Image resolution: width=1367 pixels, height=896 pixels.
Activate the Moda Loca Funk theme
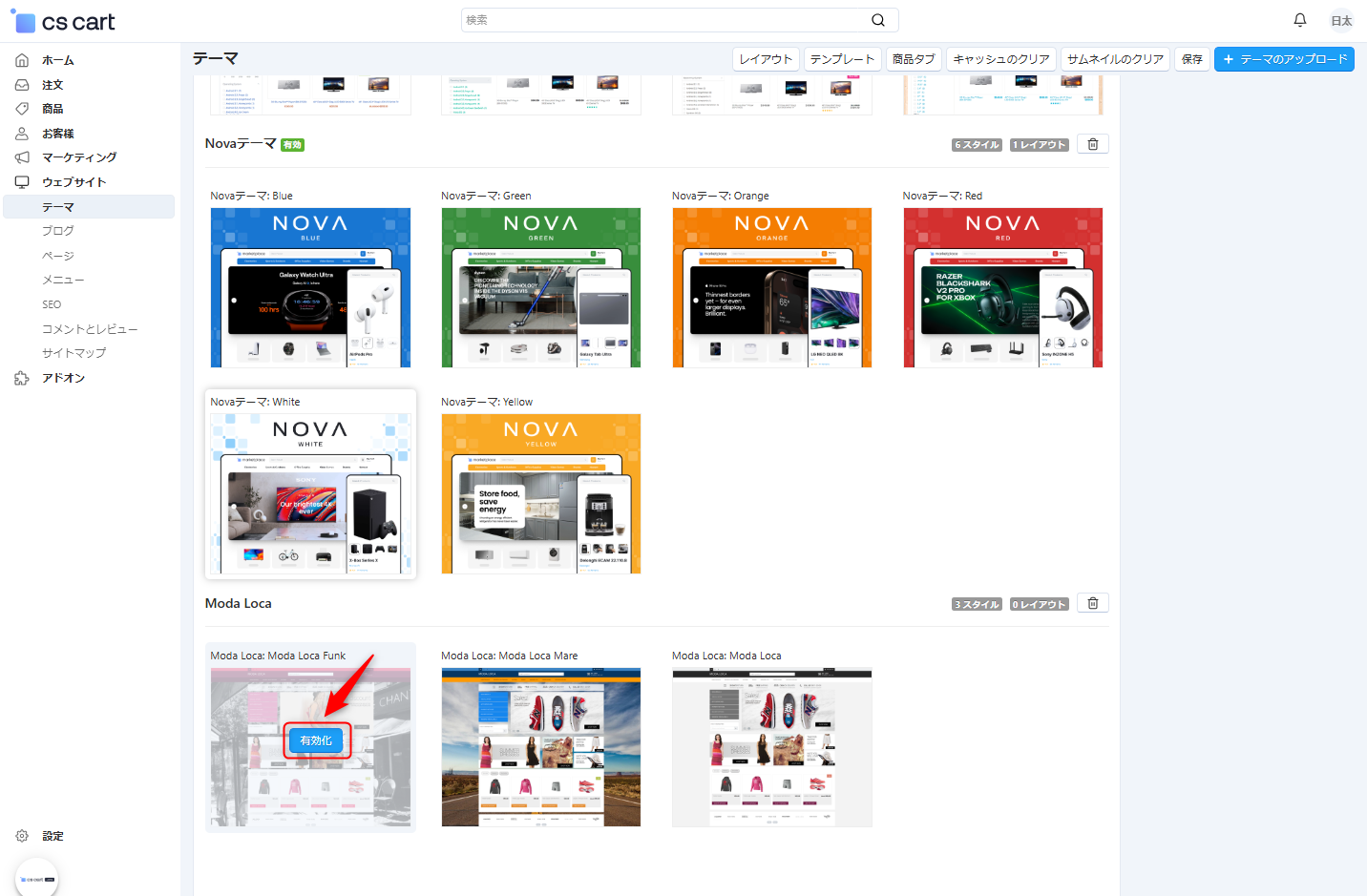click(x=317, y=740)
